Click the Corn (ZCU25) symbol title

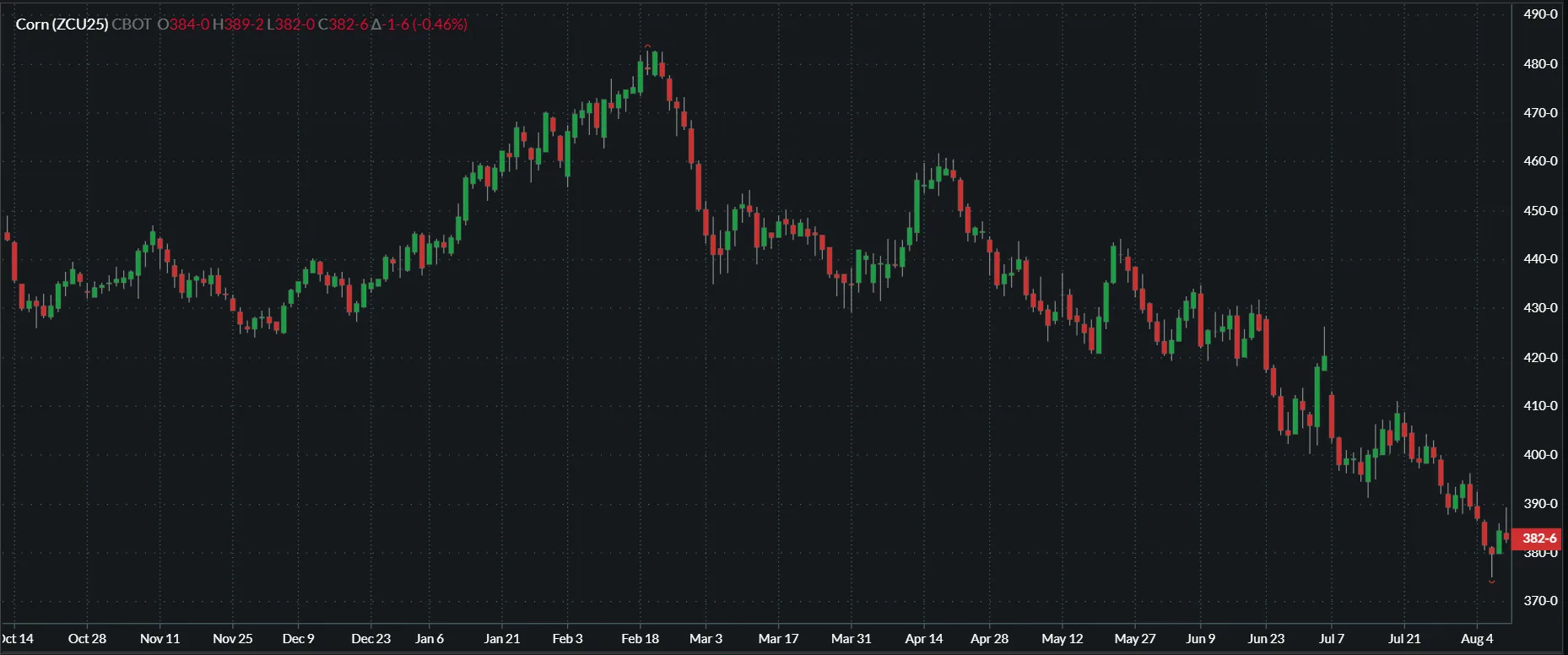pyautogui.click(x=62, y=24)
